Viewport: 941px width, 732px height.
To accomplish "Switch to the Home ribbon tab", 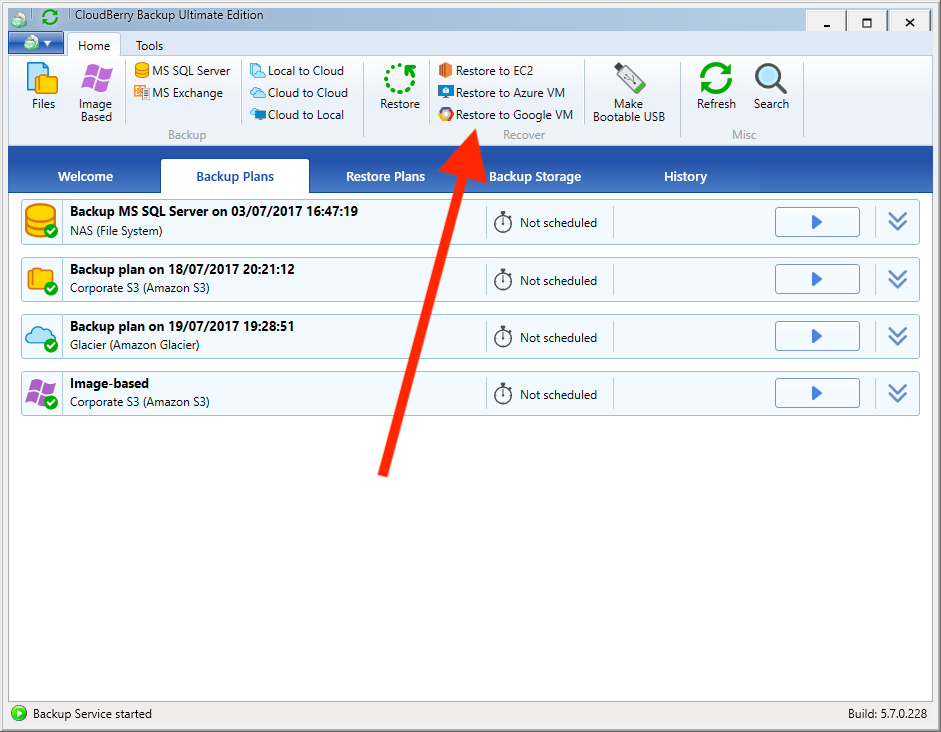I will 94,46.
